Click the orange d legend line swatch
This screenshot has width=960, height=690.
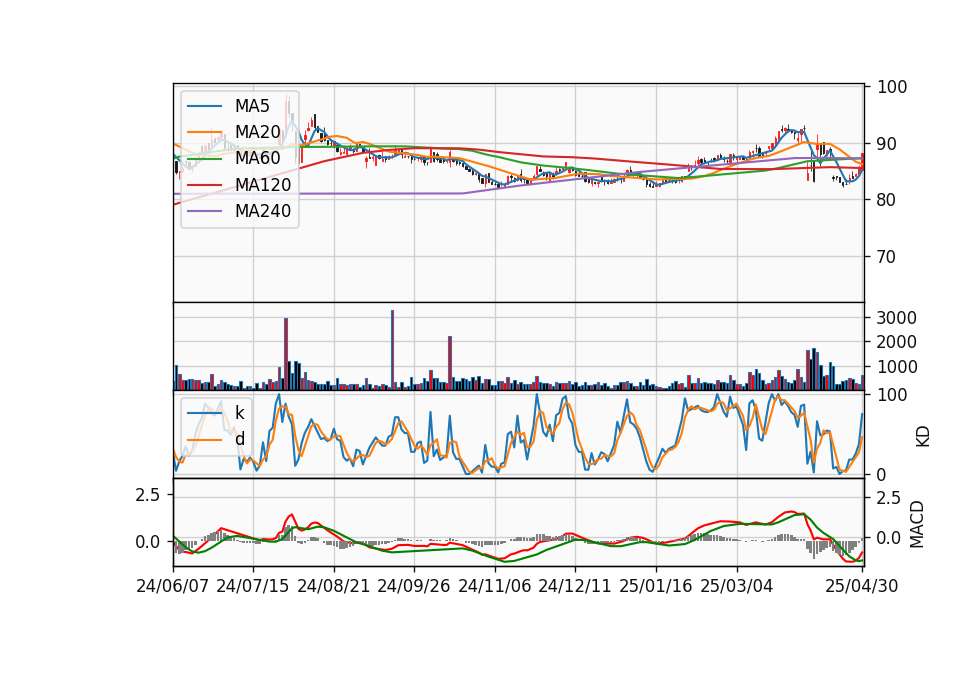[204, 440]
